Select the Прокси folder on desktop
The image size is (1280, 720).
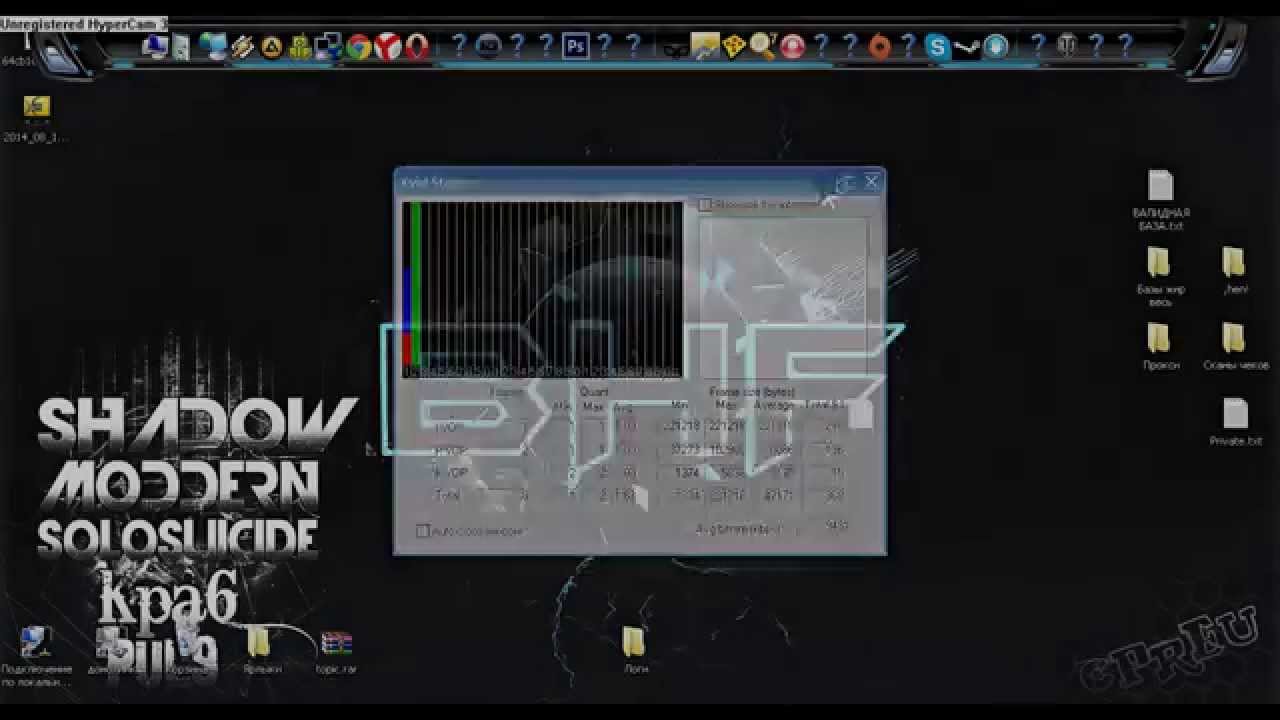point(1160,346)
